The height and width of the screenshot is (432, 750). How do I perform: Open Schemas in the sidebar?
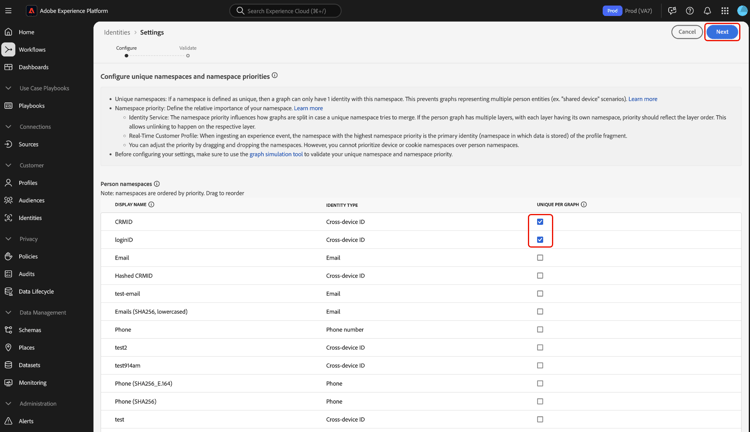pyautogui.click(x=30, y=330)
